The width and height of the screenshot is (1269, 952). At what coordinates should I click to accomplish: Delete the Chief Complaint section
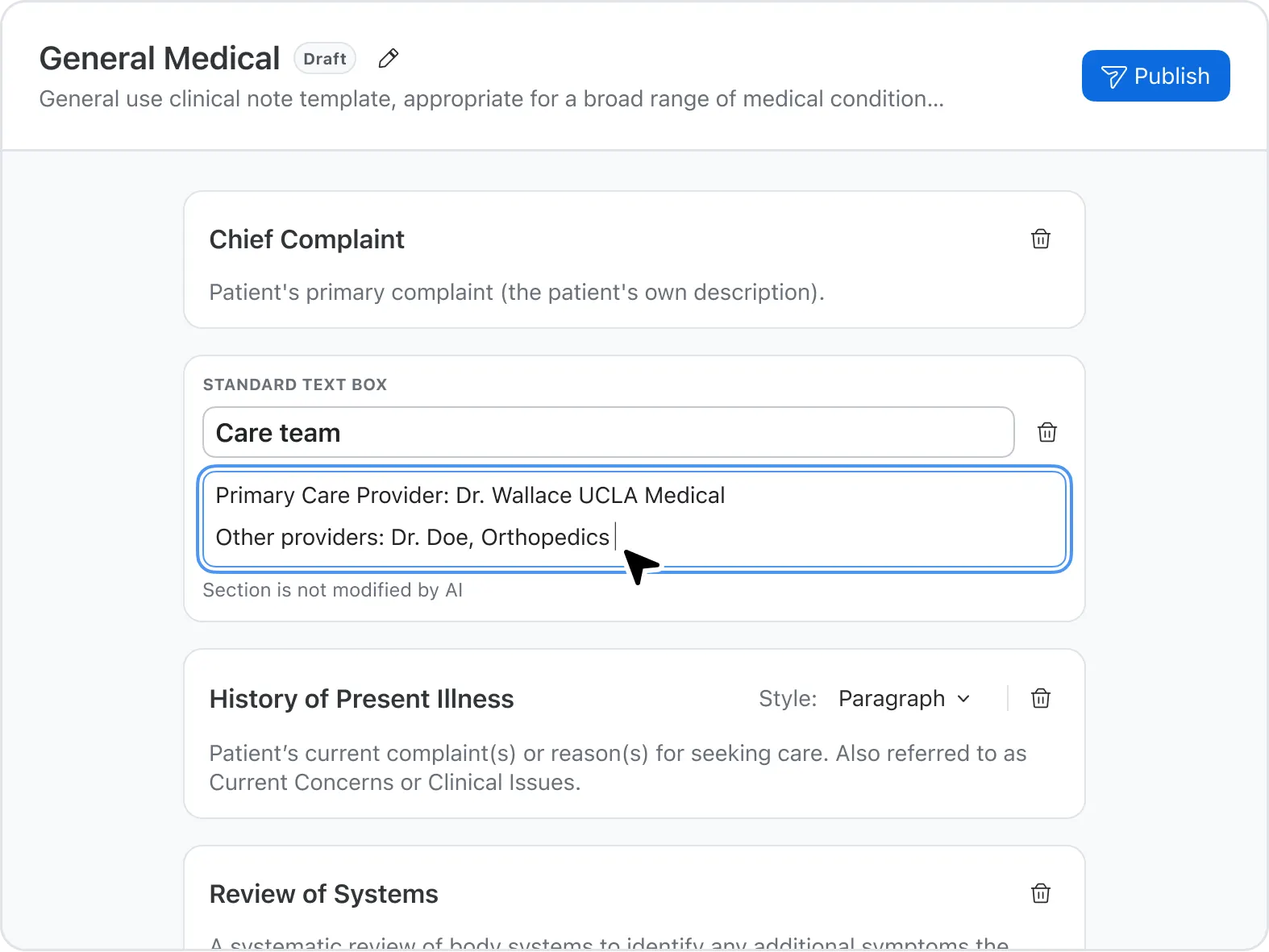pos(1041,239)
